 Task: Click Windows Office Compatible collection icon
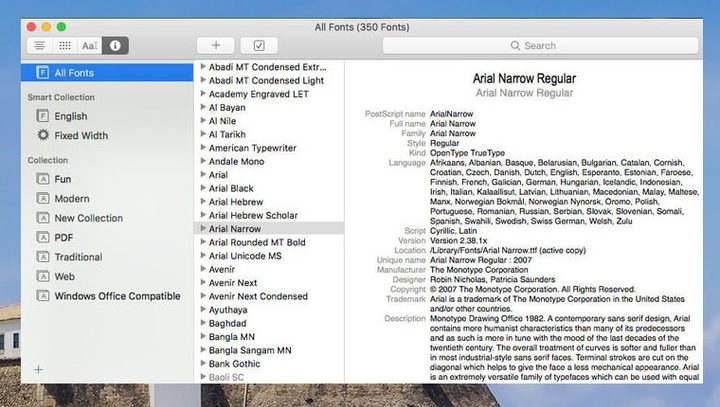[x=43, y=296]
